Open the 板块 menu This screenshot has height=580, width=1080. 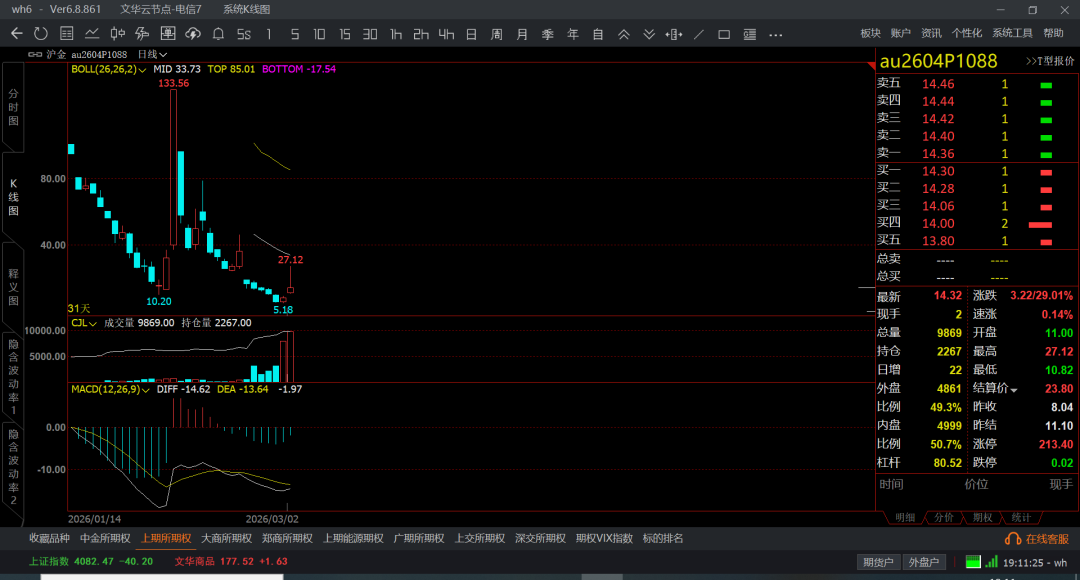point(871,33)
